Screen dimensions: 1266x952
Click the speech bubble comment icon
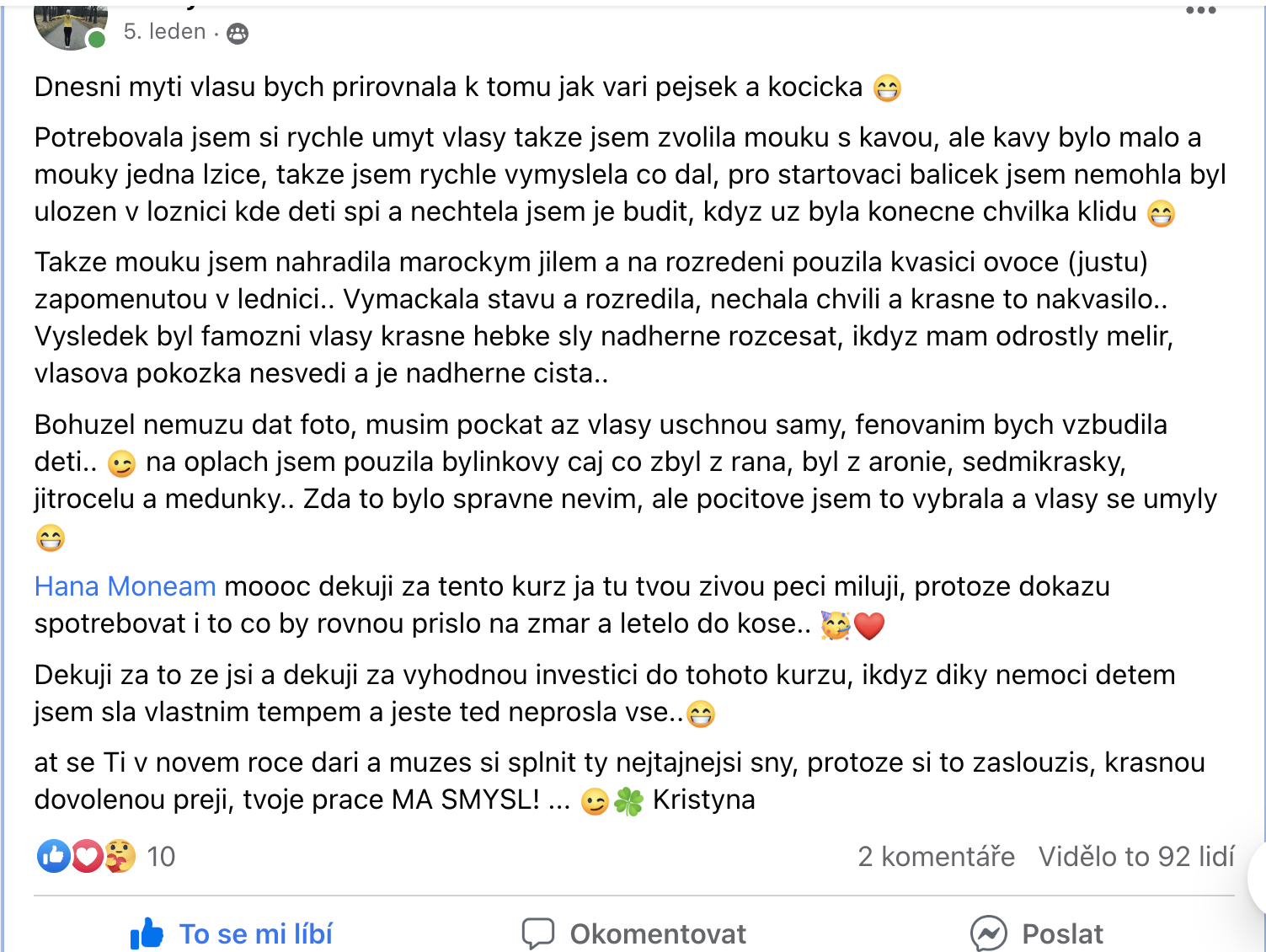pyautogui.click(x=537, y=934)
